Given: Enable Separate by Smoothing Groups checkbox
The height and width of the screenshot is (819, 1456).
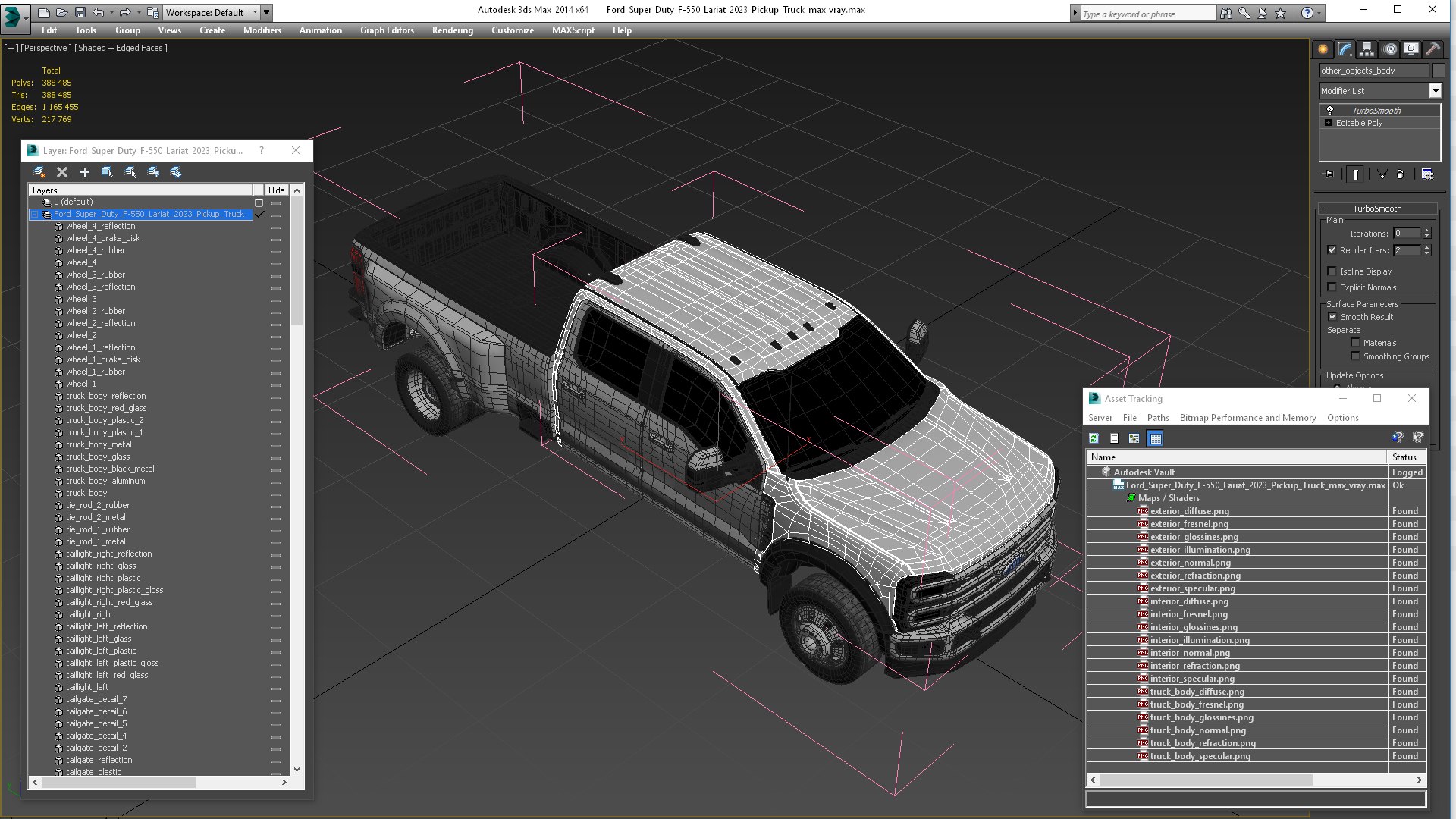Looking at the screenshot, I should click(x=1355, y=356).
